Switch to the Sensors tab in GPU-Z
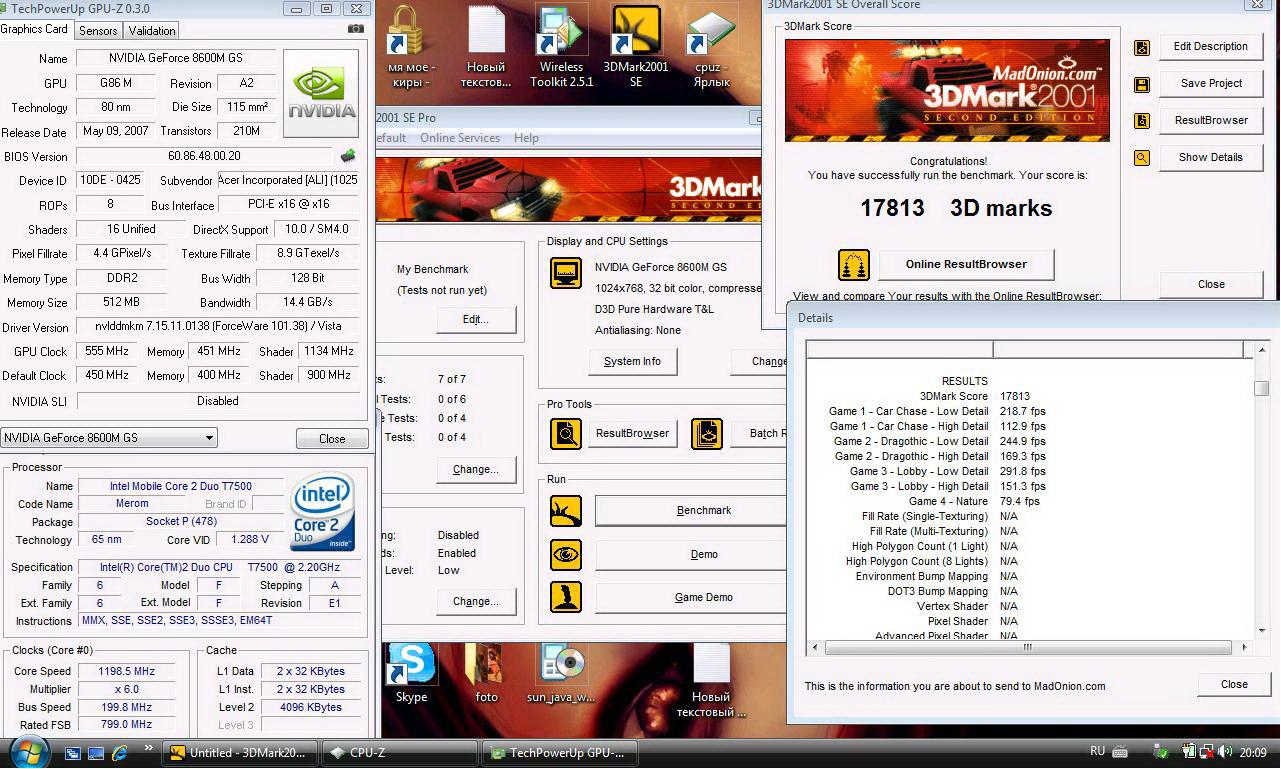 click(98, 30)
